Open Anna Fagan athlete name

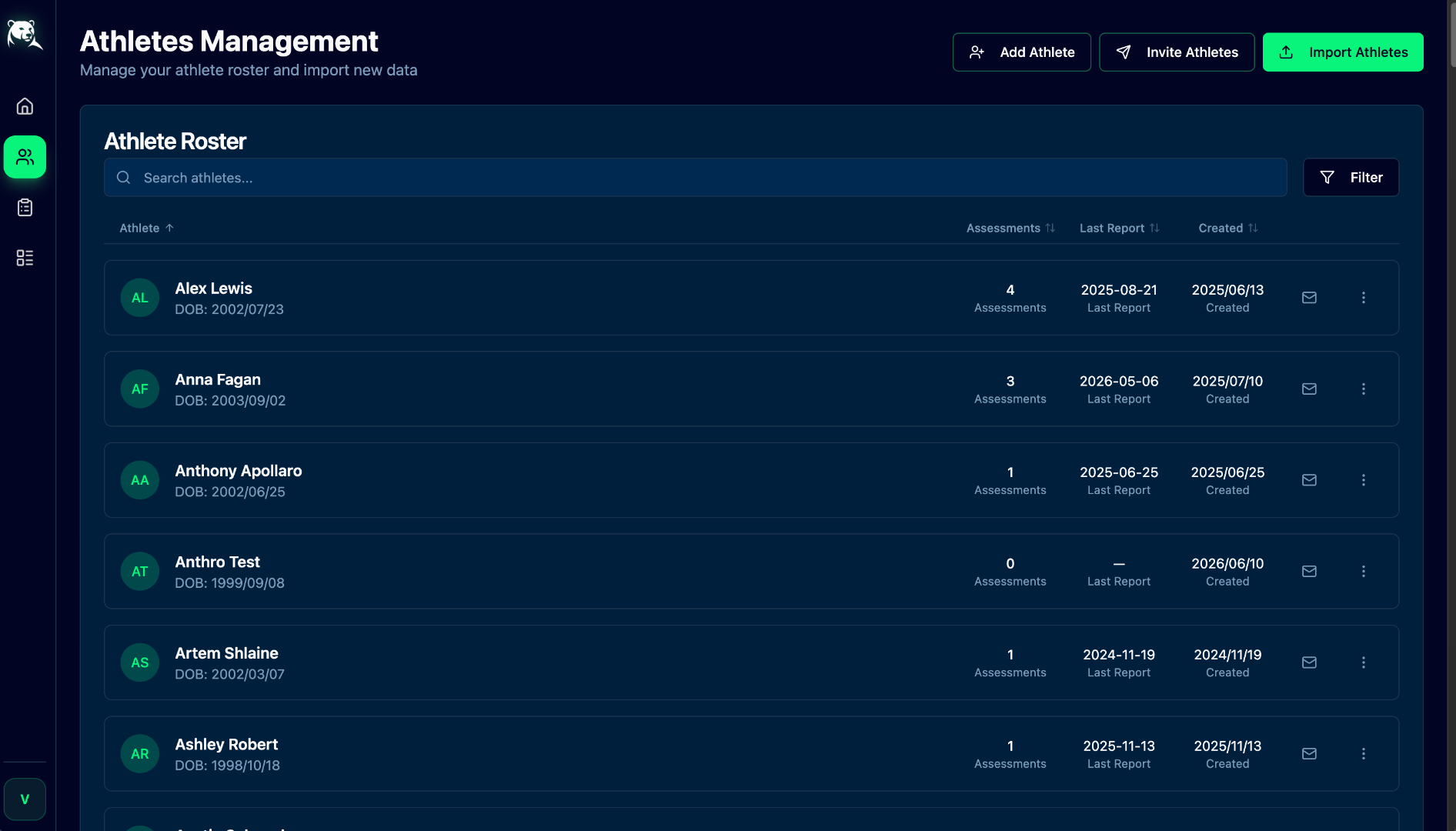coord(218,380)
